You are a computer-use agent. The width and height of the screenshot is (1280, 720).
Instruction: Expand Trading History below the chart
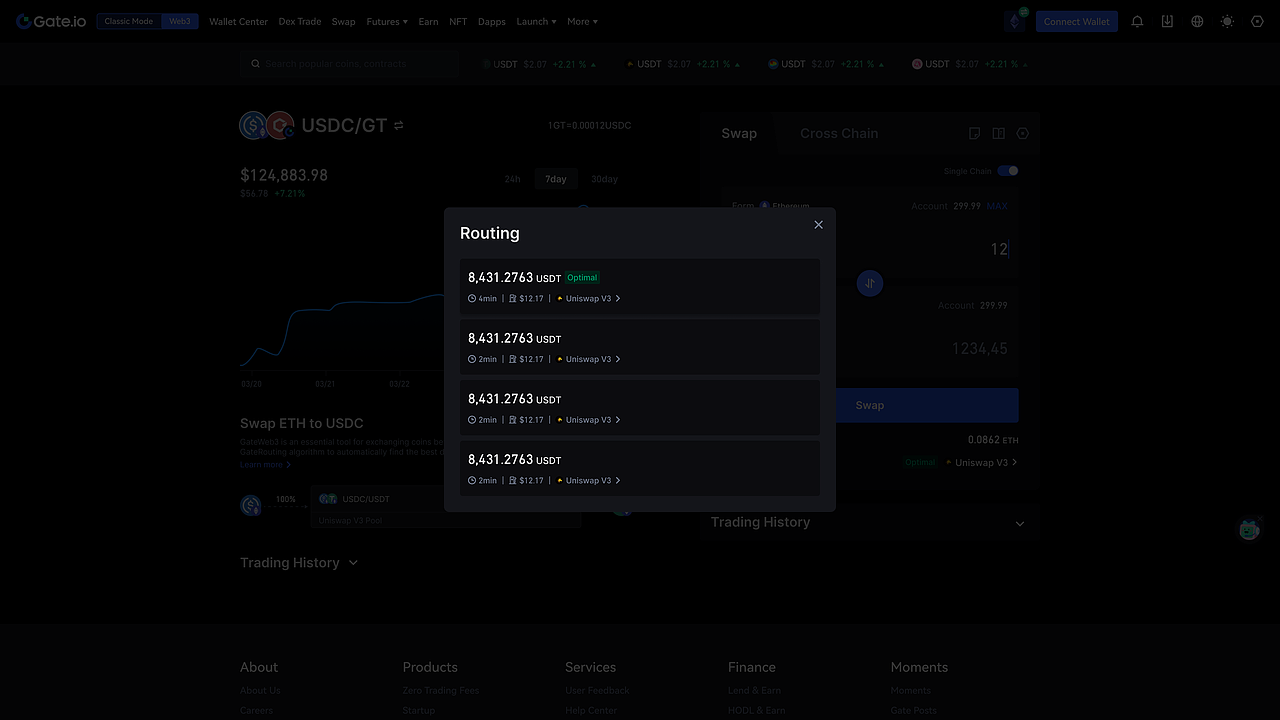299,563
